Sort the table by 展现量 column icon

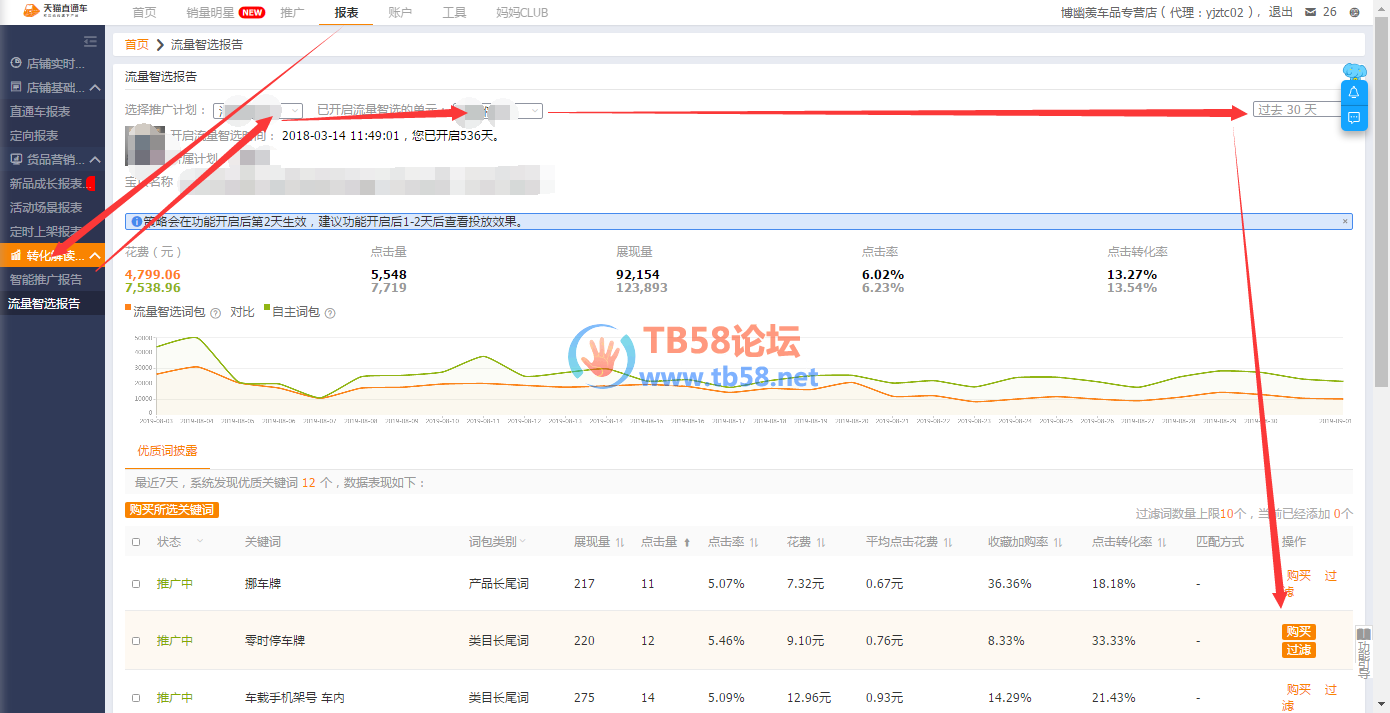coord(620,542)
